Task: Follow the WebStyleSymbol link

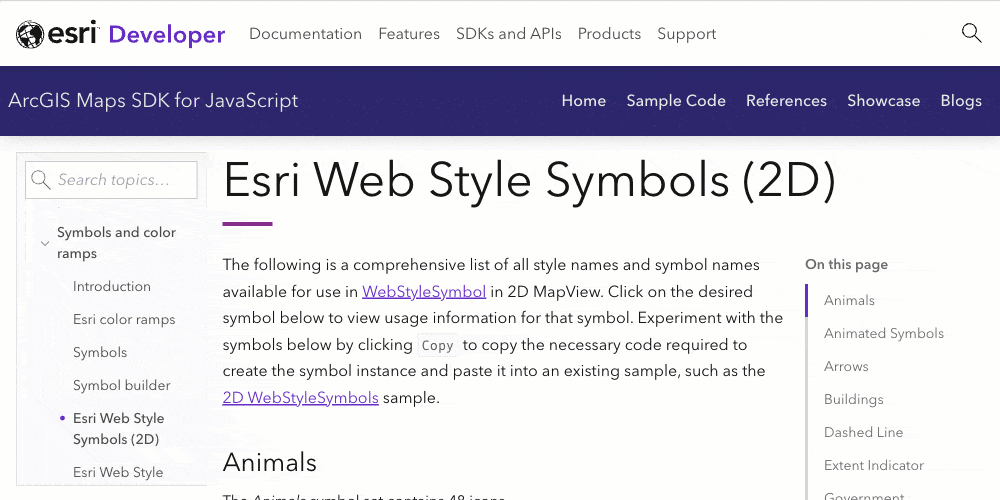Action: [x=424, y=292]
